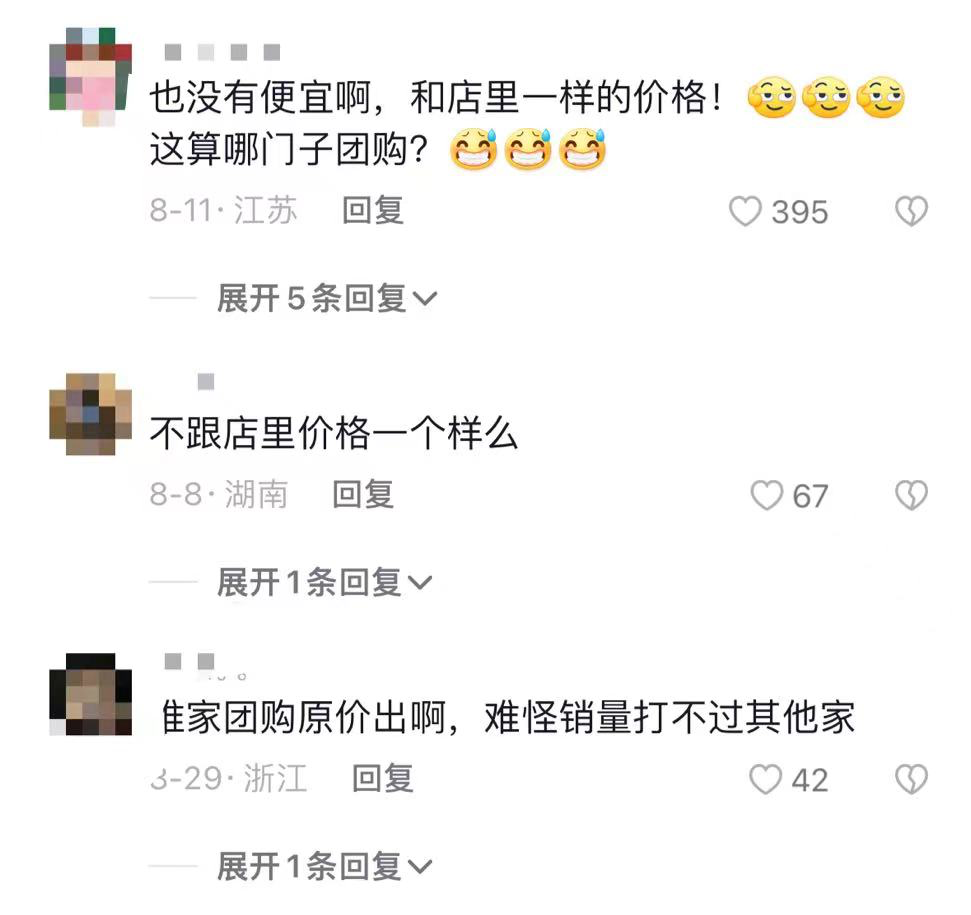The height and width of the screenshot is (915, 971).
Task: Open the Zhejiang commenter's username
Action: (189, 661)
